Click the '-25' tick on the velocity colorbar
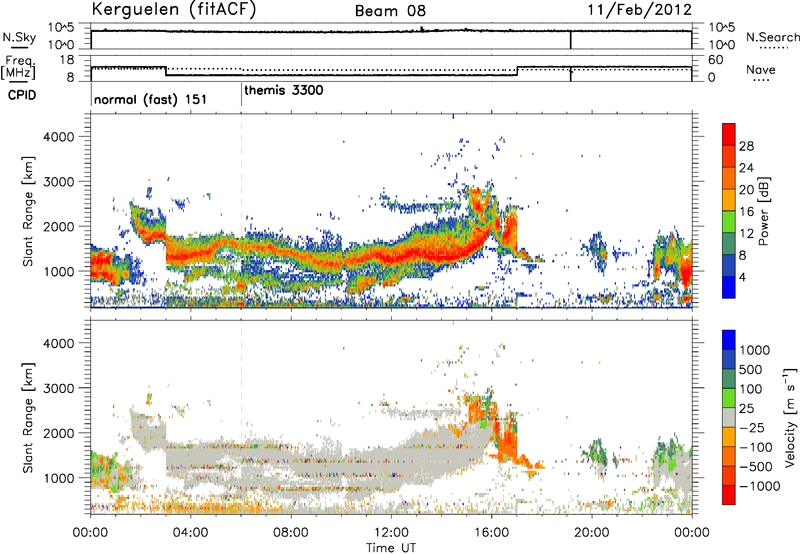 point(752,427)
